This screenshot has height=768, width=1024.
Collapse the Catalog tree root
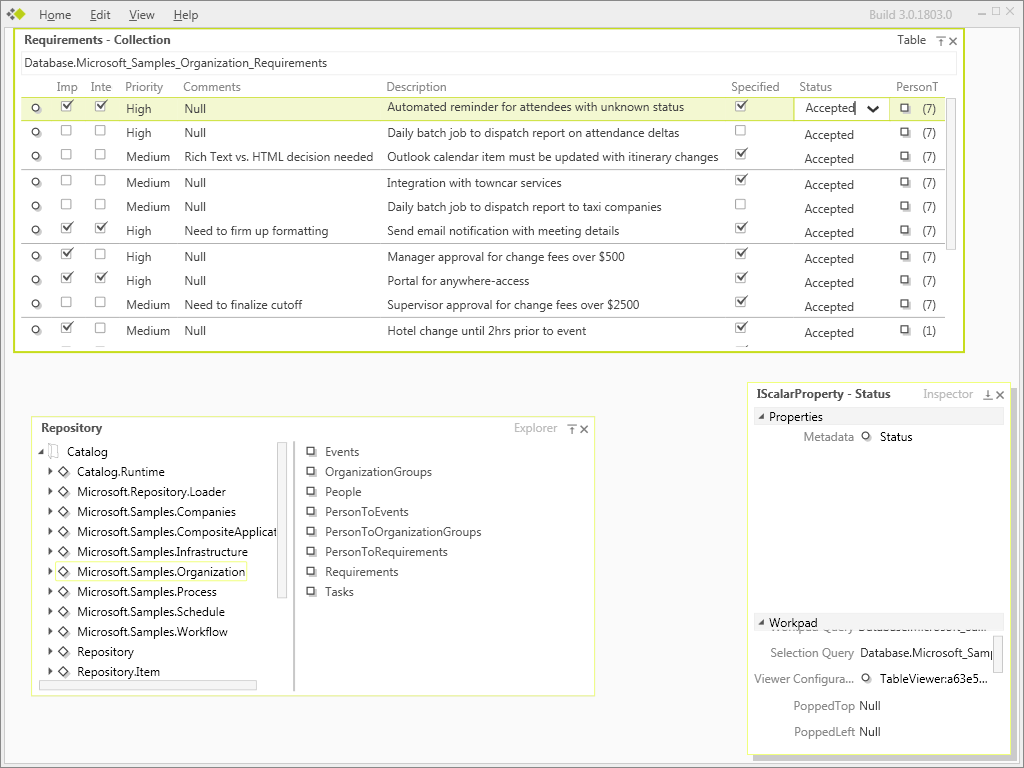pyautogui.click(x=41, y=452)
